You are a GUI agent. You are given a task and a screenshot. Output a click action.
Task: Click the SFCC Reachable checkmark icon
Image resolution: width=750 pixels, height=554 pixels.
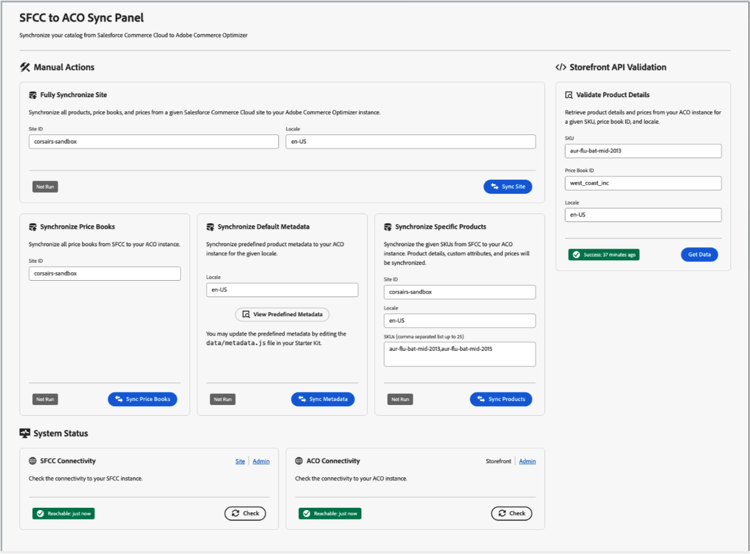click(x=40, y=513)
